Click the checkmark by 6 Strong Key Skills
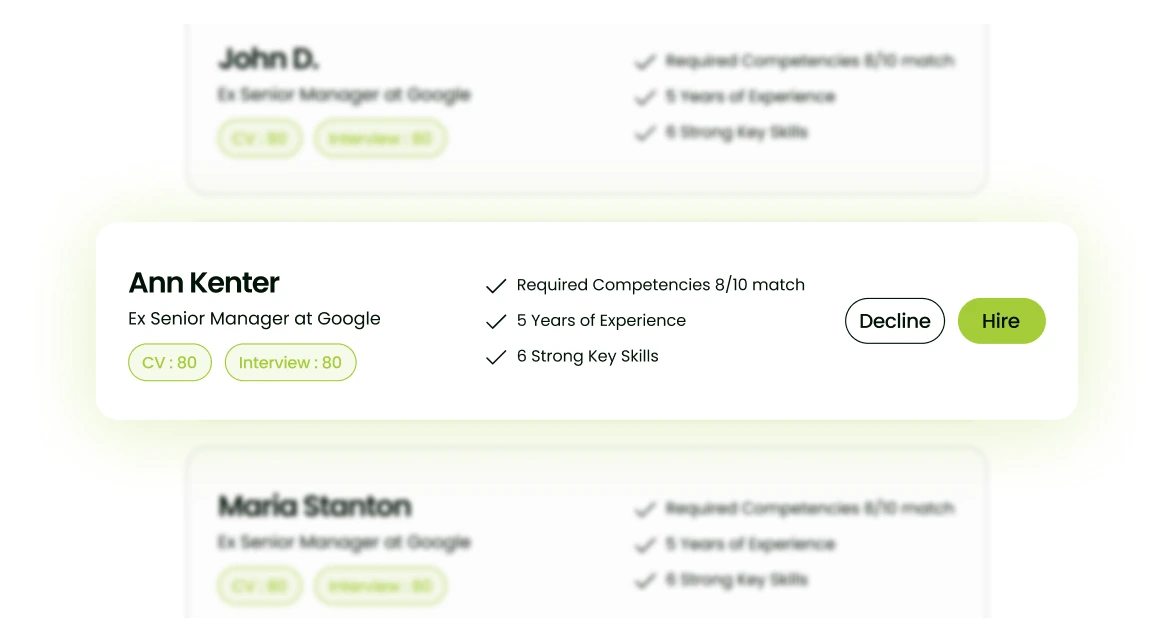Viewport: 1176px width, 640px height. point(496,357)
